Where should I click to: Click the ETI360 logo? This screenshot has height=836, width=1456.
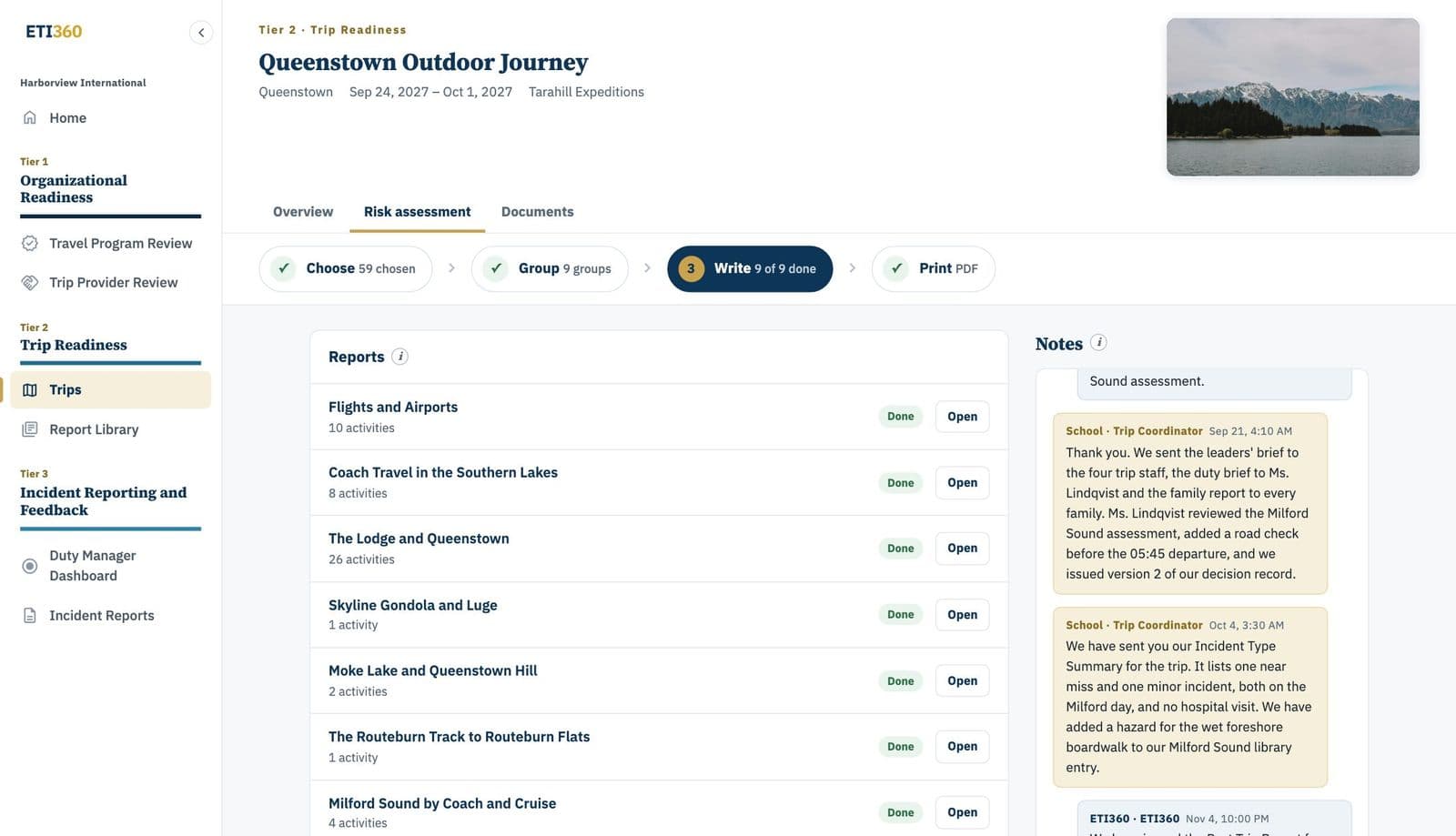point(54,31)
